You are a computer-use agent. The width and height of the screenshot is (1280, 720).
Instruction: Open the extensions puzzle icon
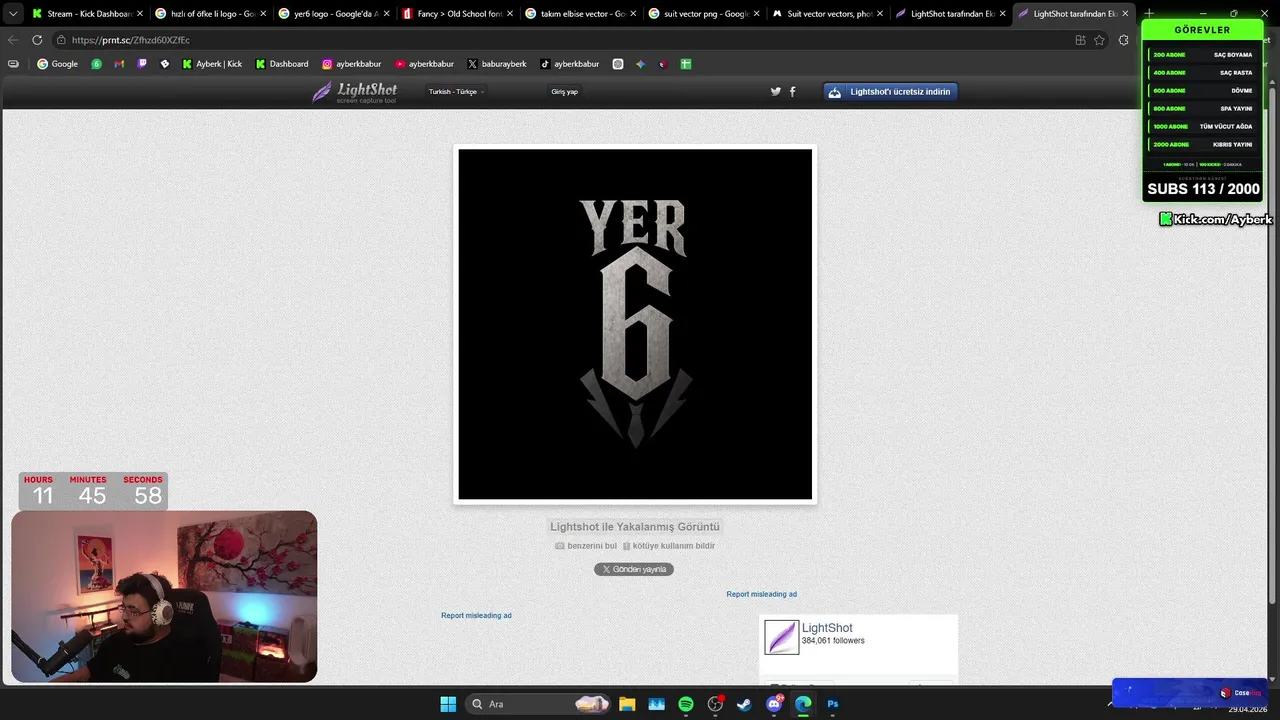click(1123, 40)
